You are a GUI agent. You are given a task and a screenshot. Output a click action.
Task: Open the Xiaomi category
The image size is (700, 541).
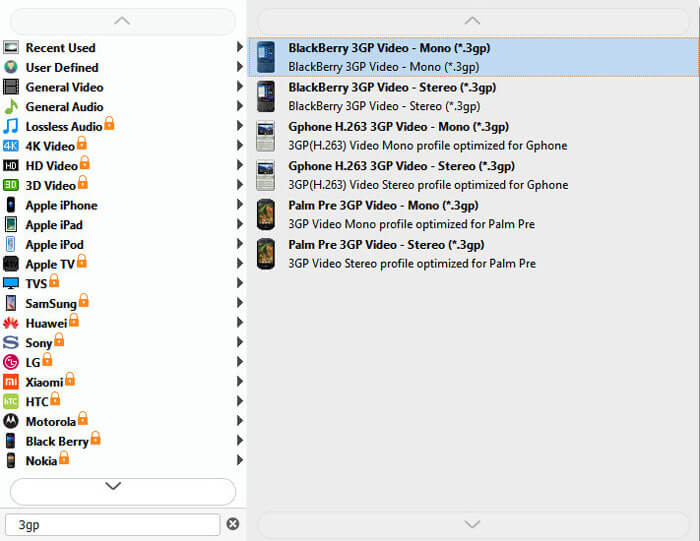123,382
